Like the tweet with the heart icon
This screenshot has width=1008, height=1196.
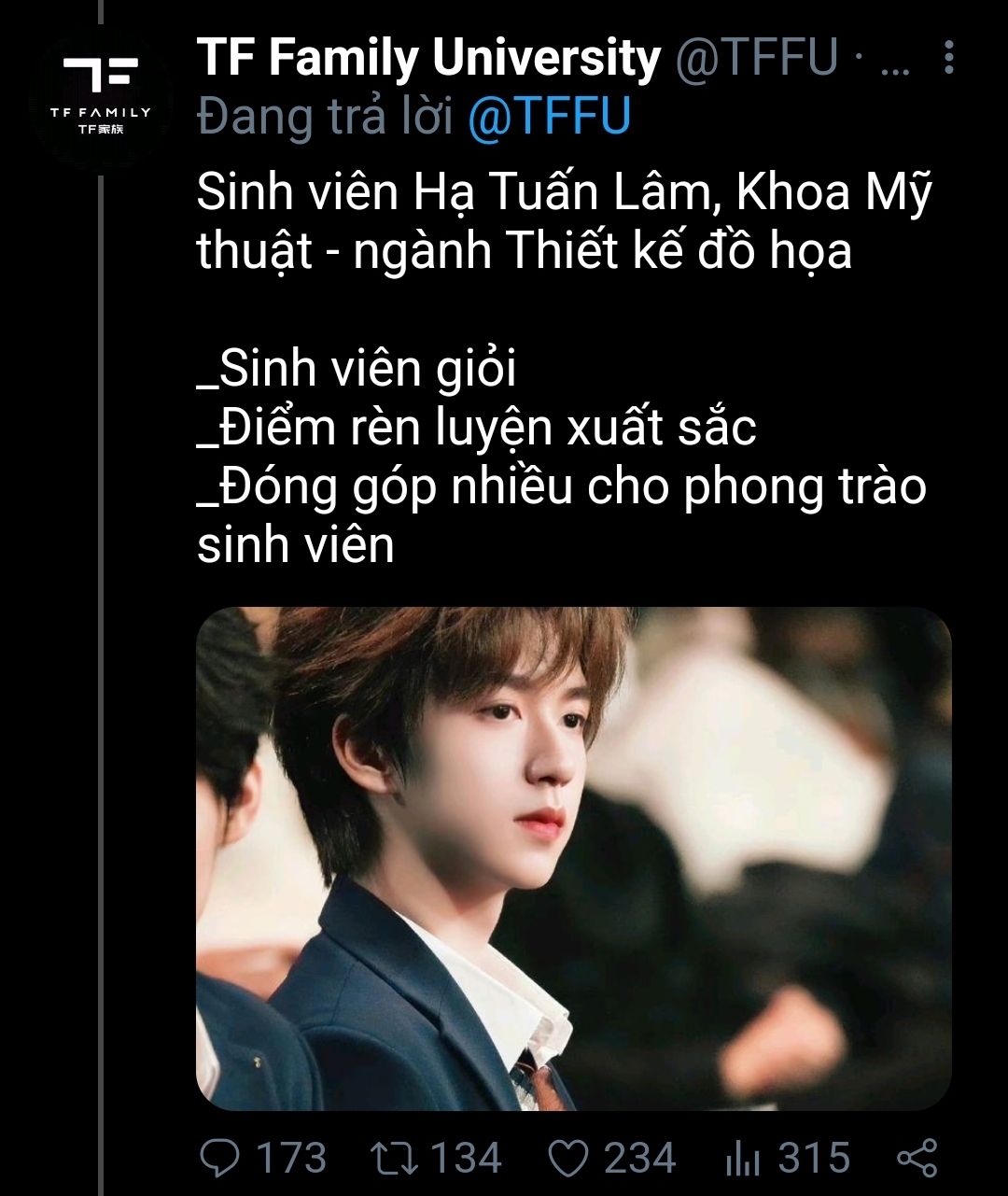(567, 1160)
